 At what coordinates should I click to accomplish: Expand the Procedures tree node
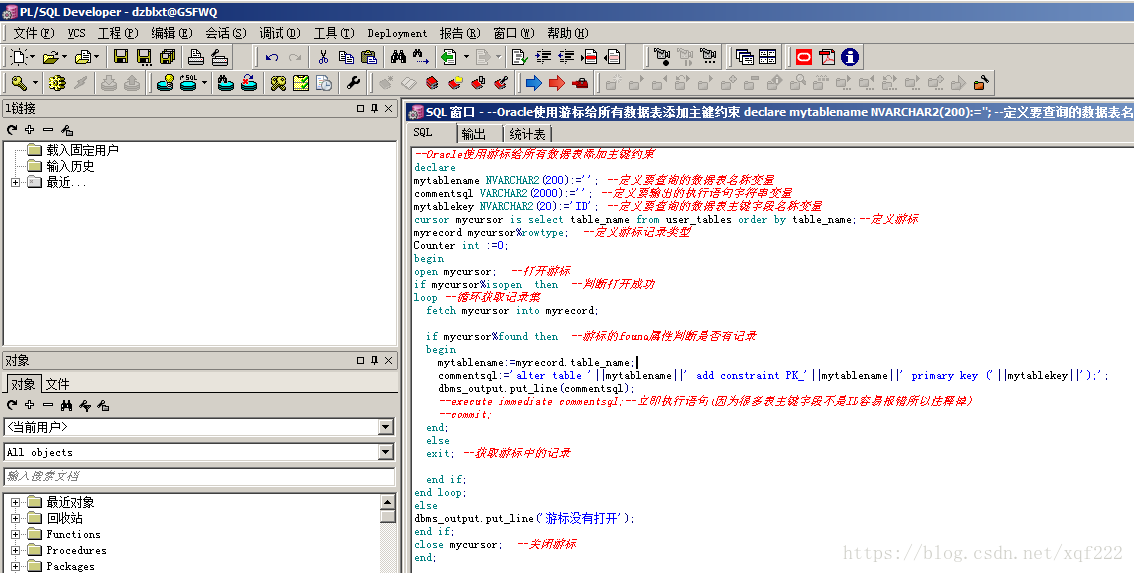click(x=15, y=550)
